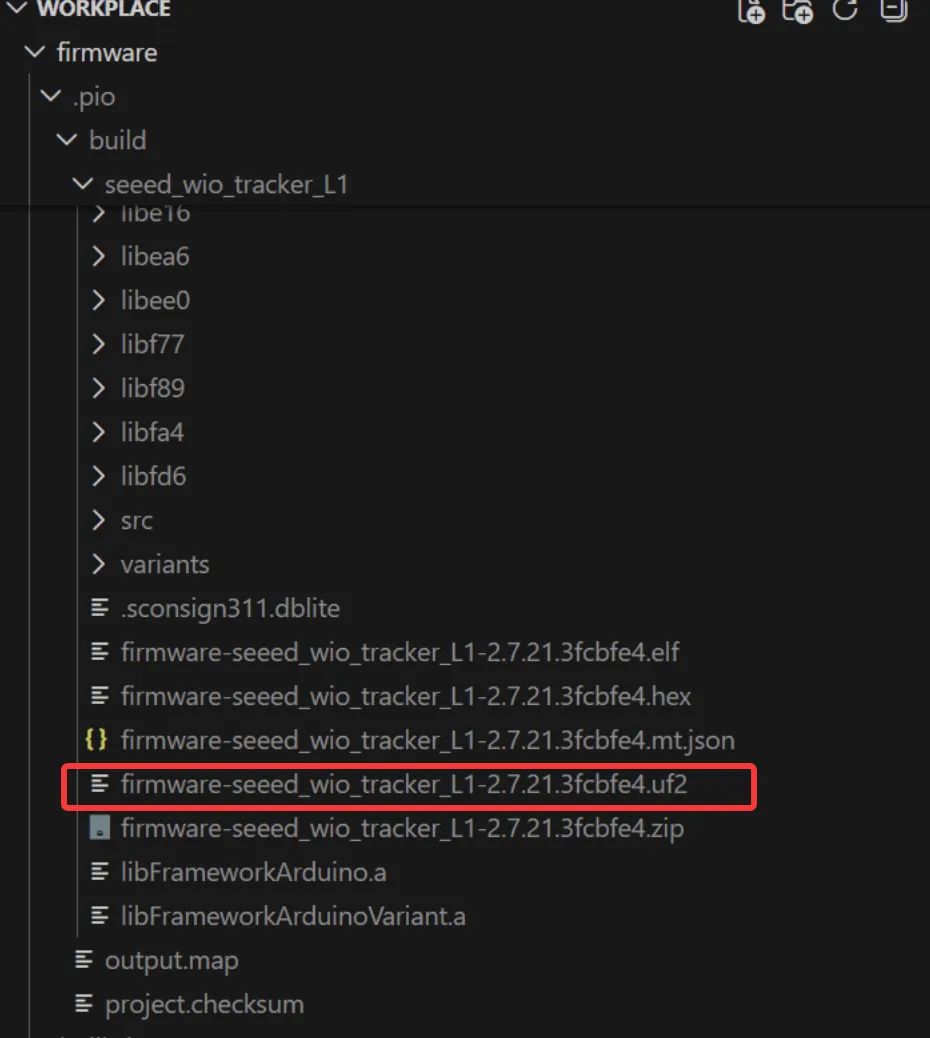This screenshot has width=930, height=1038.
Task: Click the output.map file icon
Action: pos(84,960)
